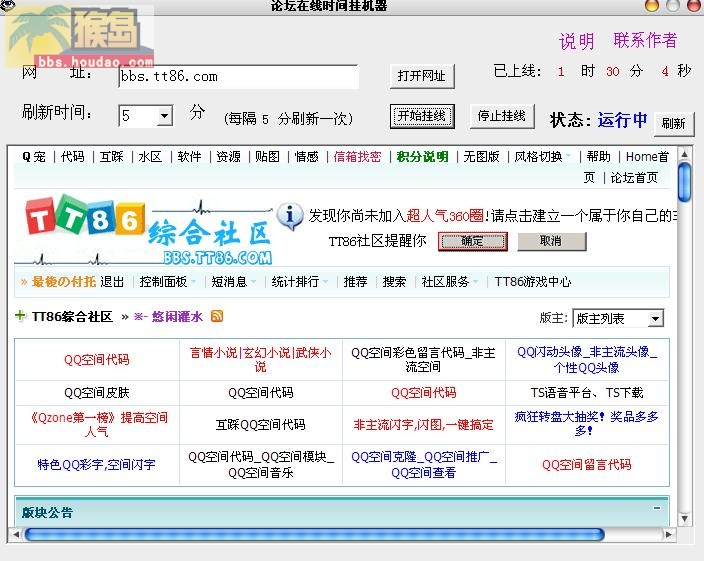Click the 开始挂线 button
Image resolution: width=704 pixels, height=561 pixels.
[x=422, y=116]
